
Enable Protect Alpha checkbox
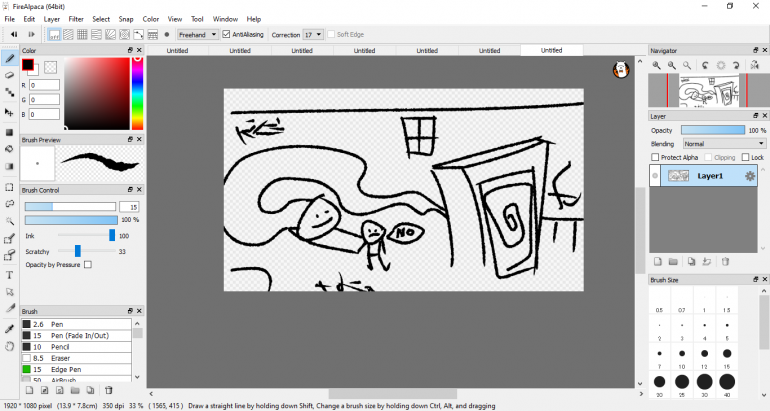click(656, 157)
